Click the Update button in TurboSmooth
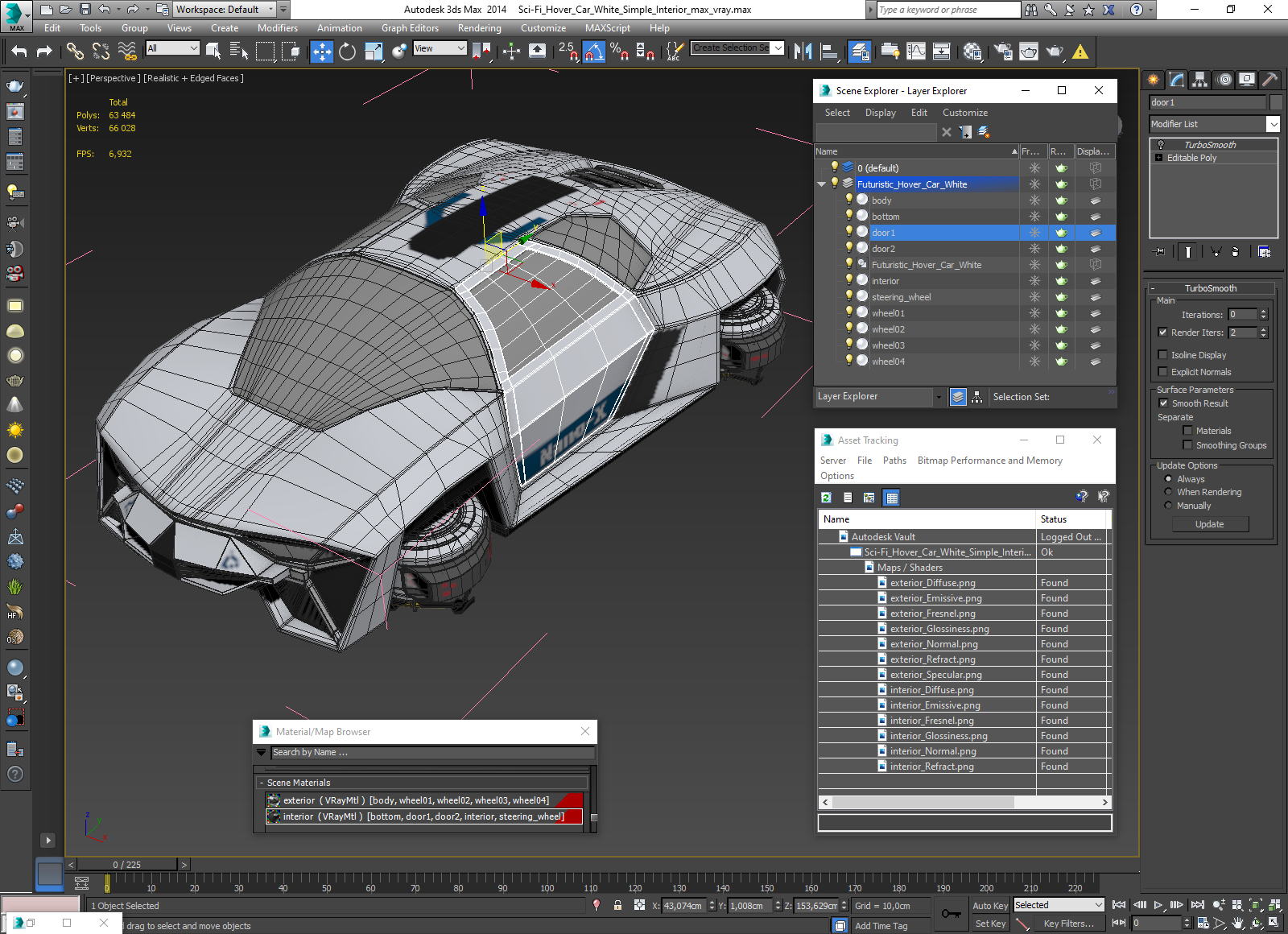Viewport: 1288px width, 934px height. (x=1209, y=524)
